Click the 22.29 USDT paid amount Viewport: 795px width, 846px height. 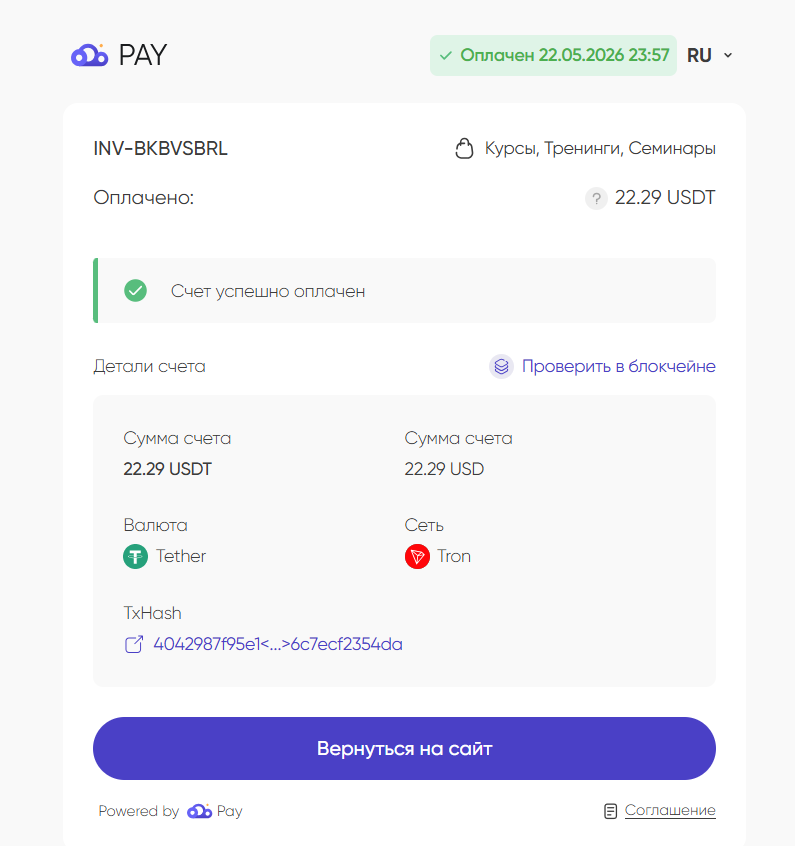coord(665,197)
